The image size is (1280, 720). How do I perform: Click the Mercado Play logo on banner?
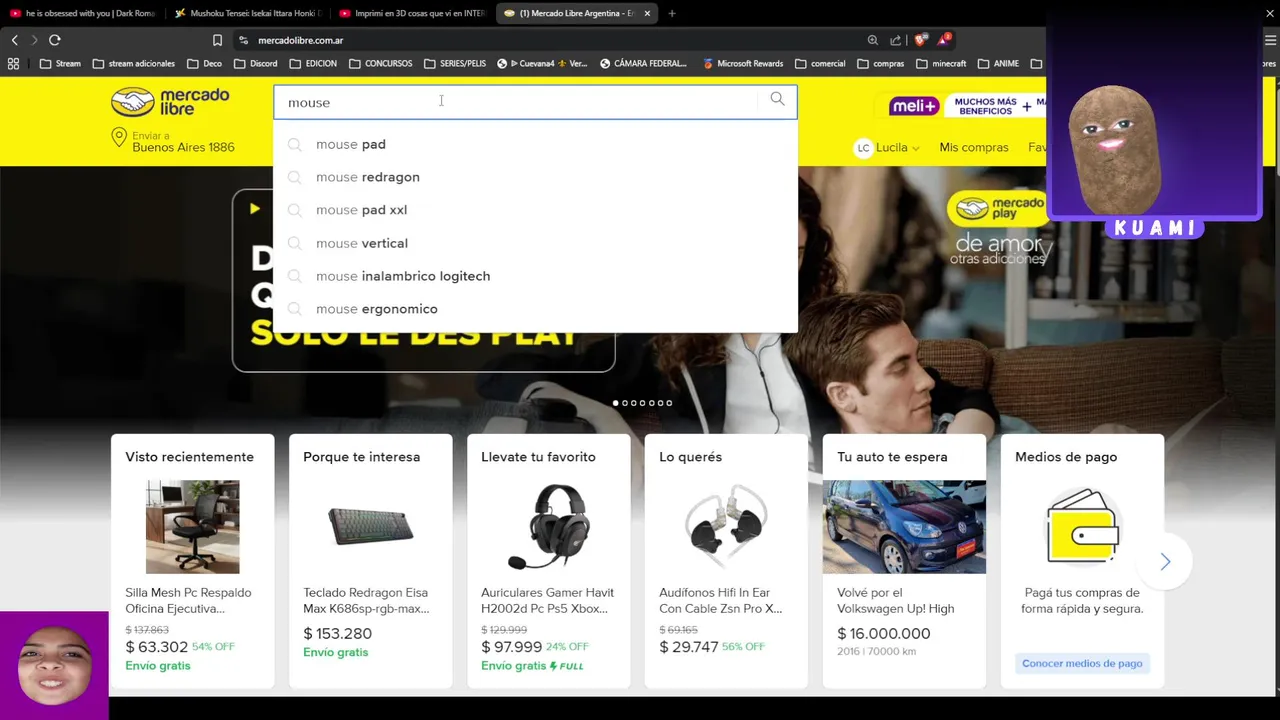[996, 209]
